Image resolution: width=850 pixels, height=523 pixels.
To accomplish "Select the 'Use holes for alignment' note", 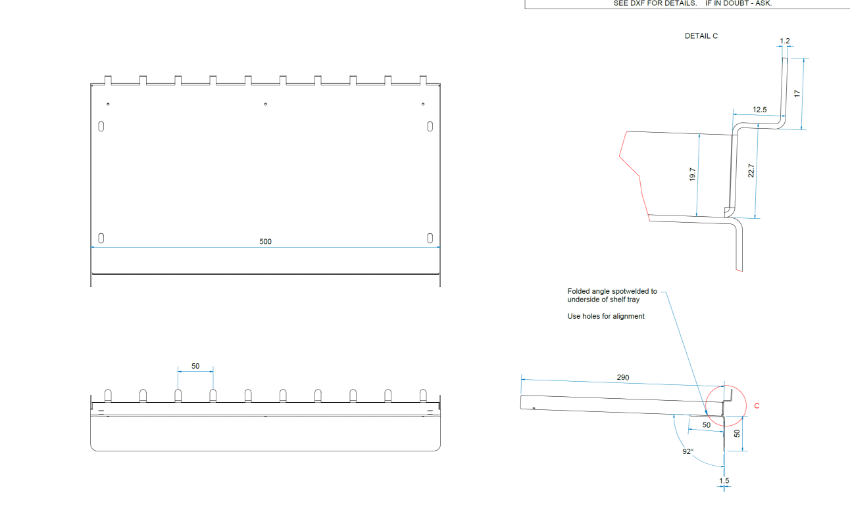I will 605,316.
